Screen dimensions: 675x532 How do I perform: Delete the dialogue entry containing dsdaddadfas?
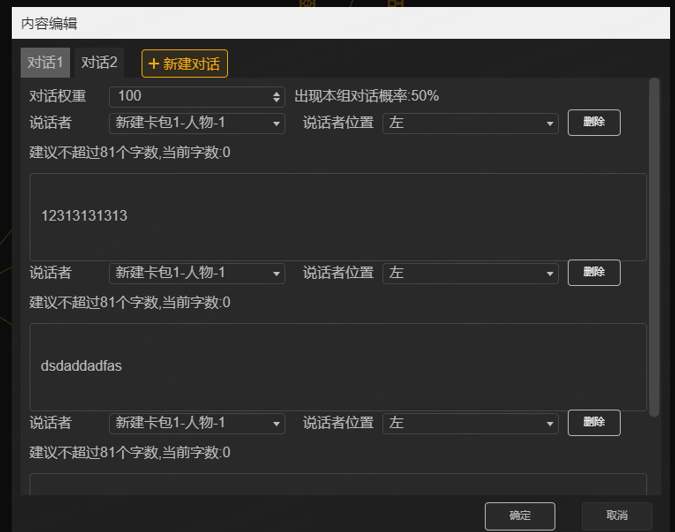594,272
